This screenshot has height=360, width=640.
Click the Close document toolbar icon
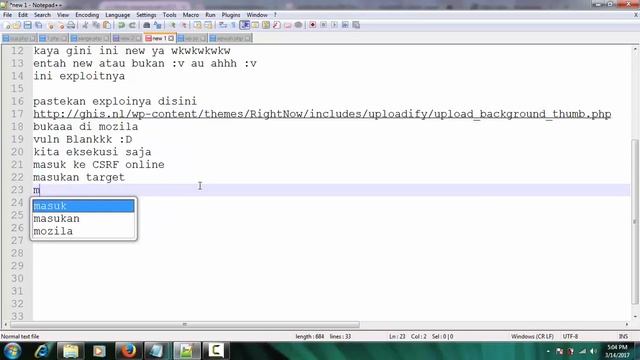(51, 25)
